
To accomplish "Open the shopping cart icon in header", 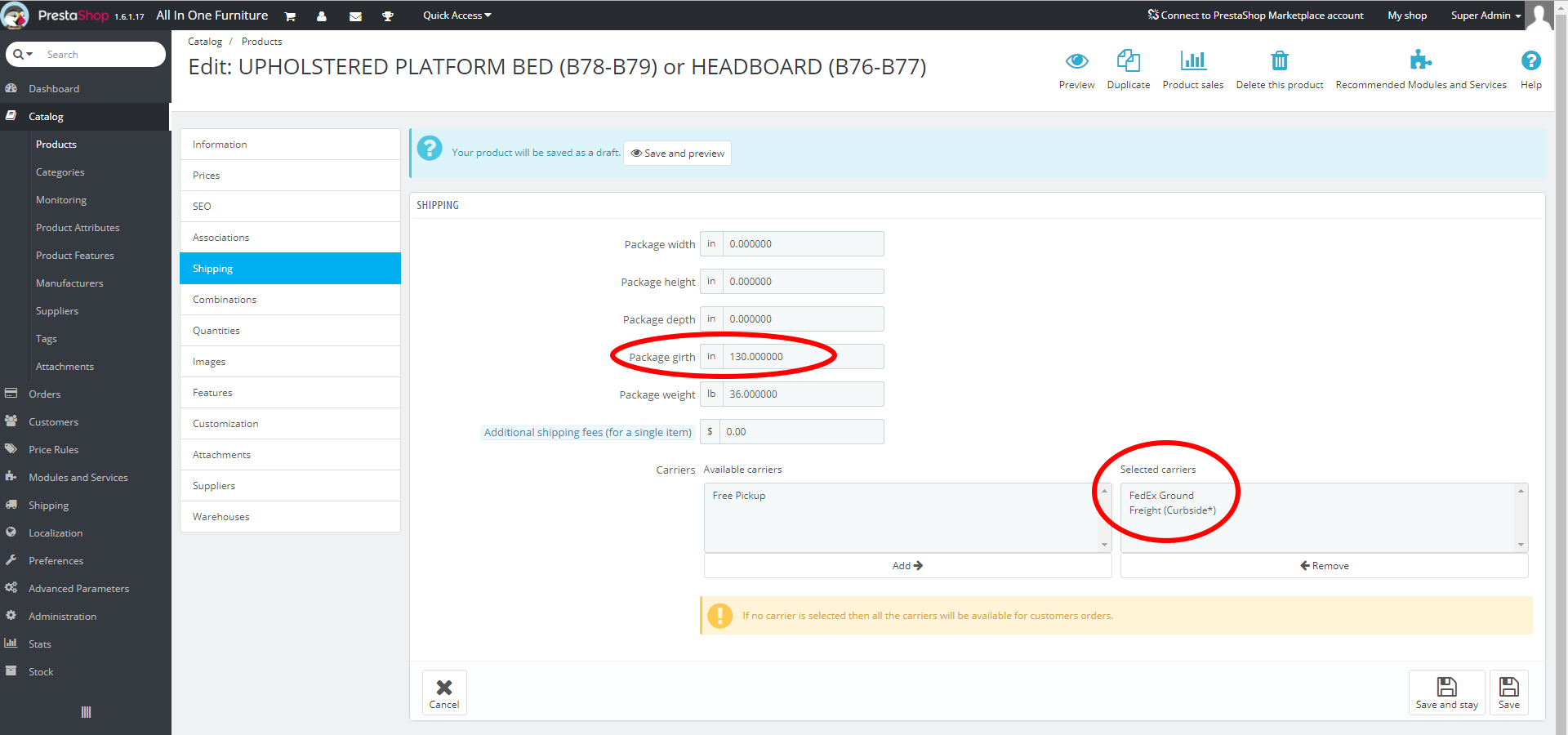I will point(289,16).
